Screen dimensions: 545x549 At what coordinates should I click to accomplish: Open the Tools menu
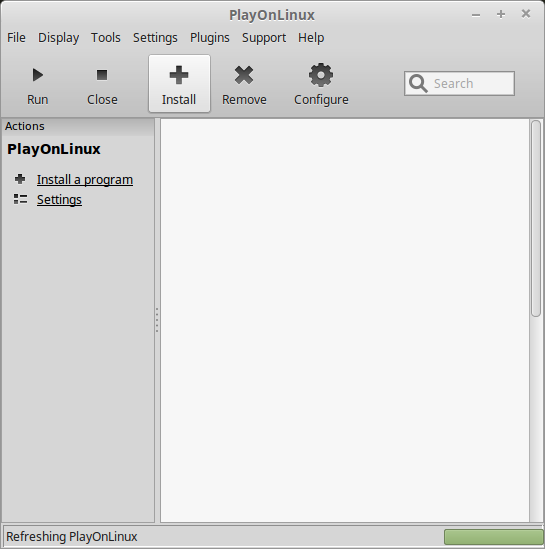(106, 37)
